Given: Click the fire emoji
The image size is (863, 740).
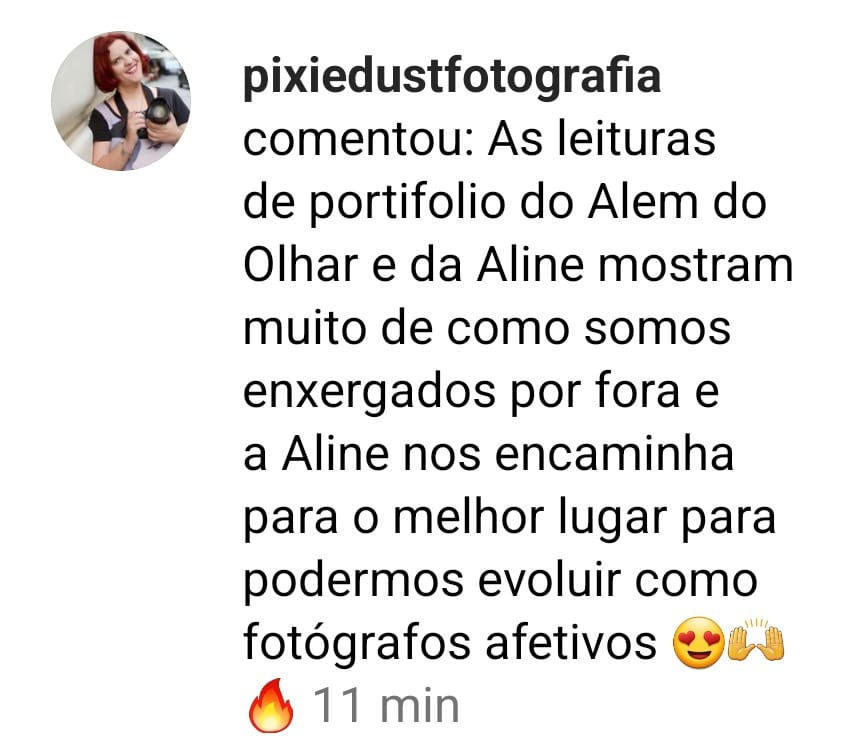Looking at the screenshot, I should 270,705.
